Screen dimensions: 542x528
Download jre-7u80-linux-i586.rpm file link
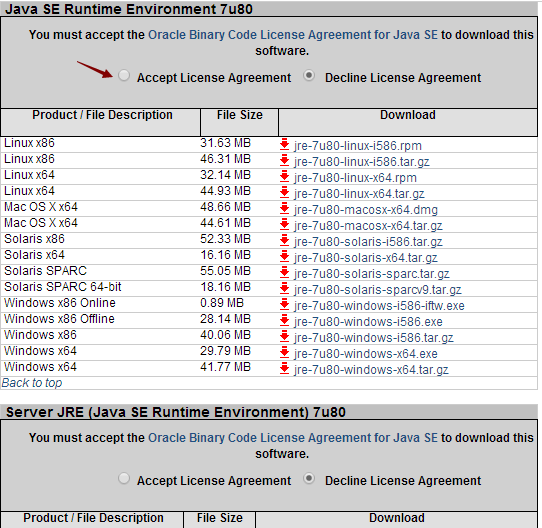[x=358, y=146]
